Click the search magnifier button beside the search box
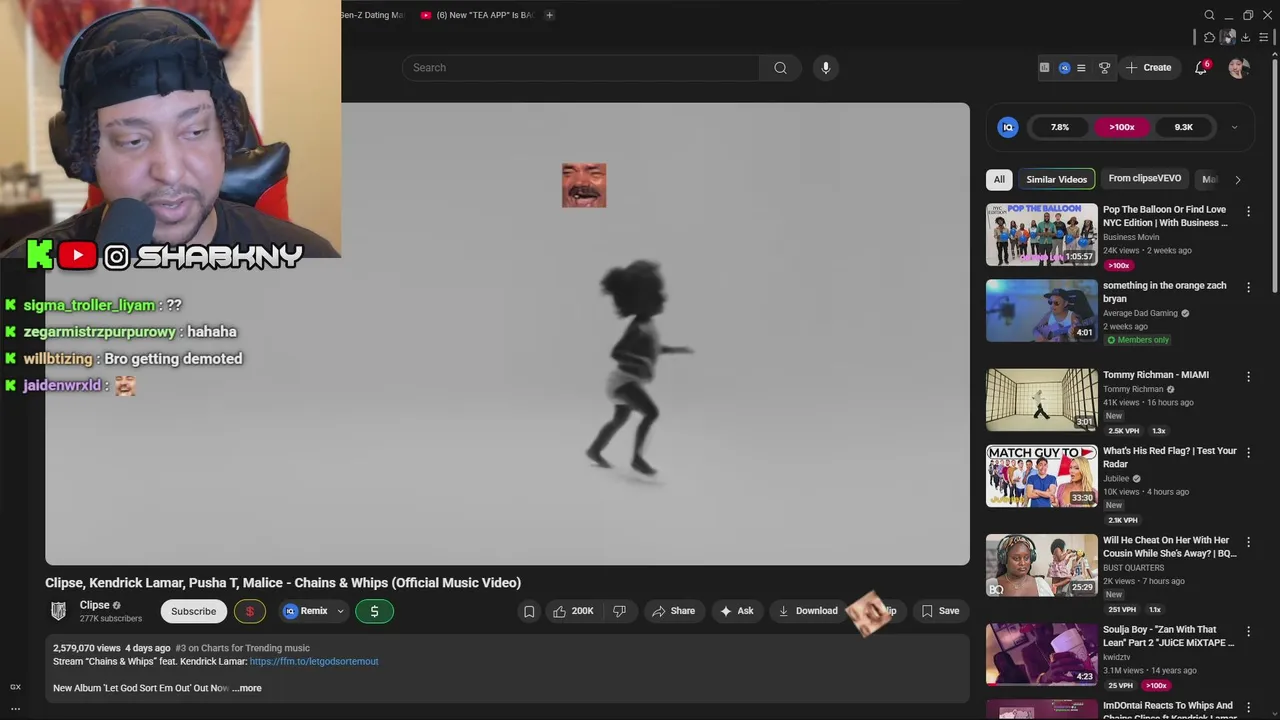This screenshot has width=1280, height=720. pyautogui.click(x=780, y=68)
